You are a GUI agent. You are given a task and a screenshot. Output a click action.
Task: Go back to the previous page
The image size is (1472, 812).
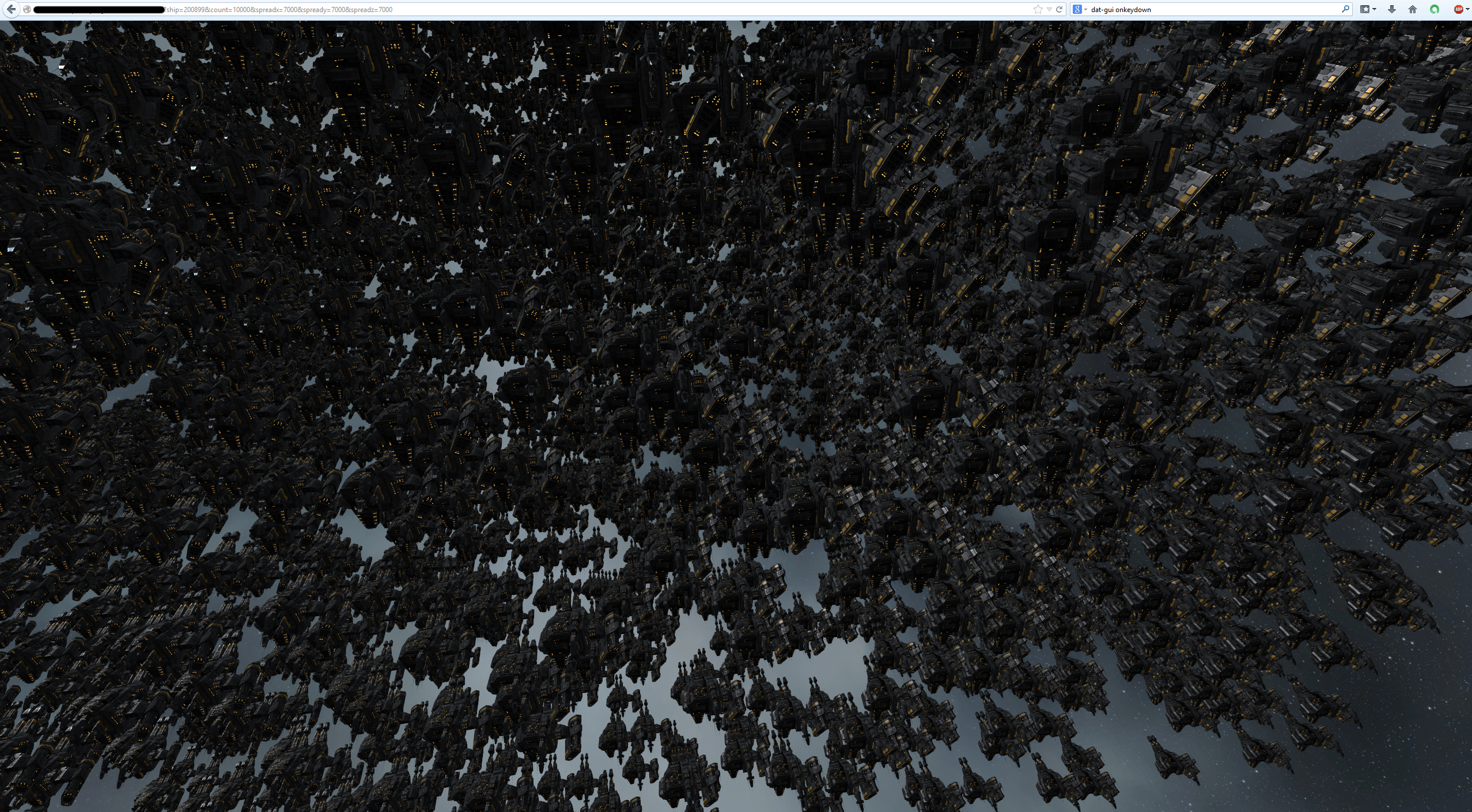(x=11, y=9)
